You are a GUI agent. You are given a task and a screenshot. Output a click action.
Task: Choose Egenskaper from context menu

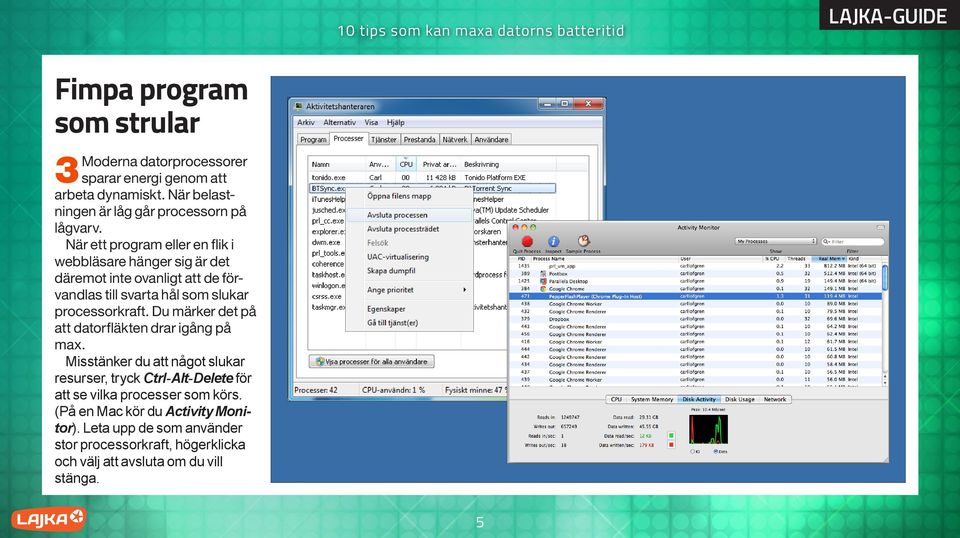(x=410, y=309)
